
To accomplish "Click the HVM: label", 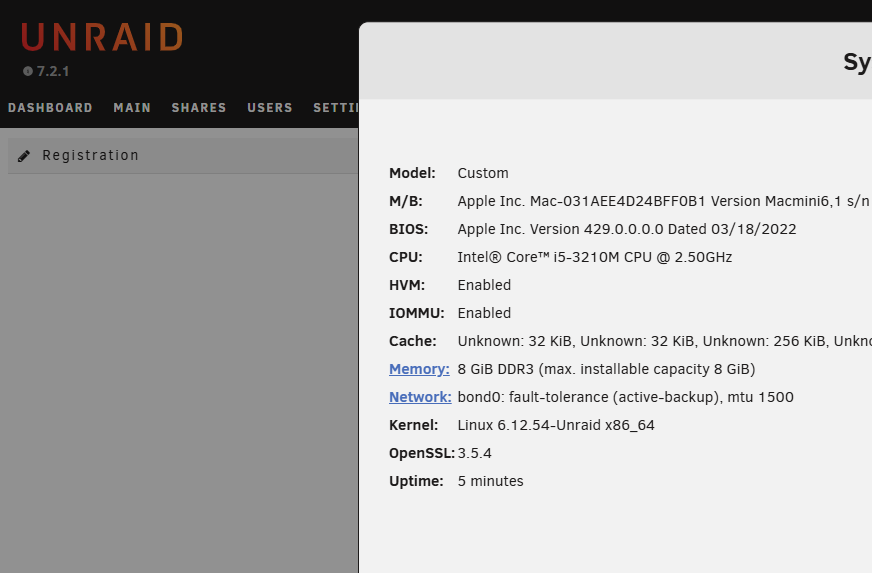I will point(407,285).
